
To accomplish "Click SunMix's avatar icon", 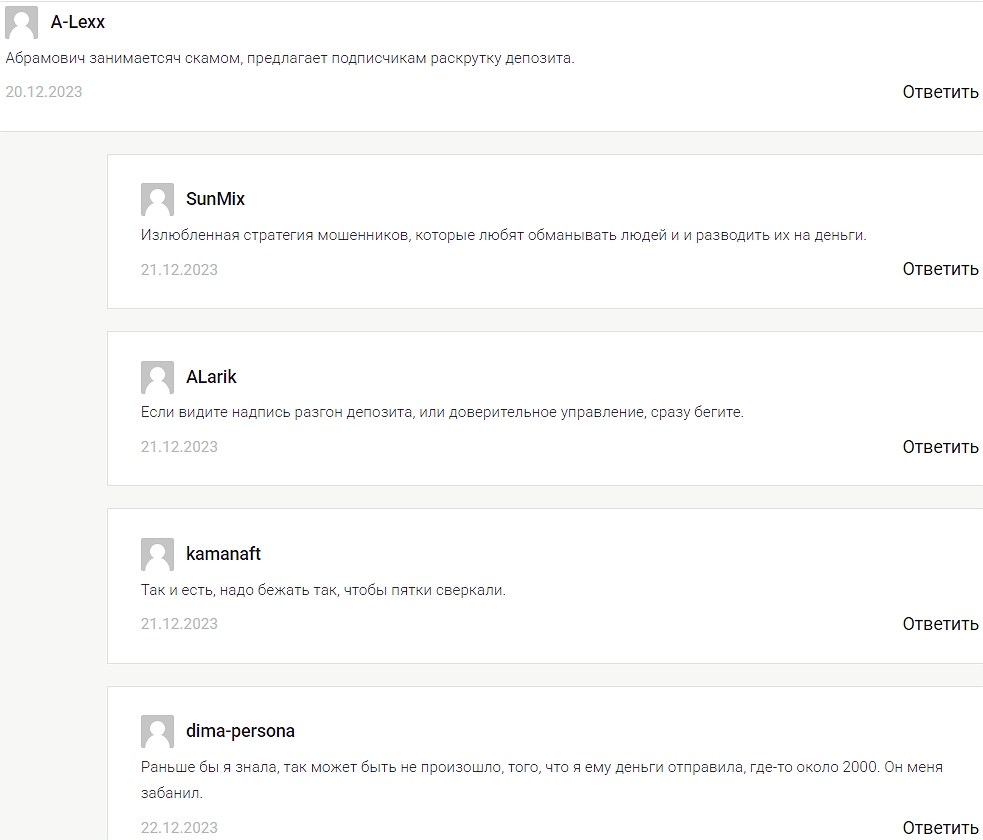I will pos(157,199).
